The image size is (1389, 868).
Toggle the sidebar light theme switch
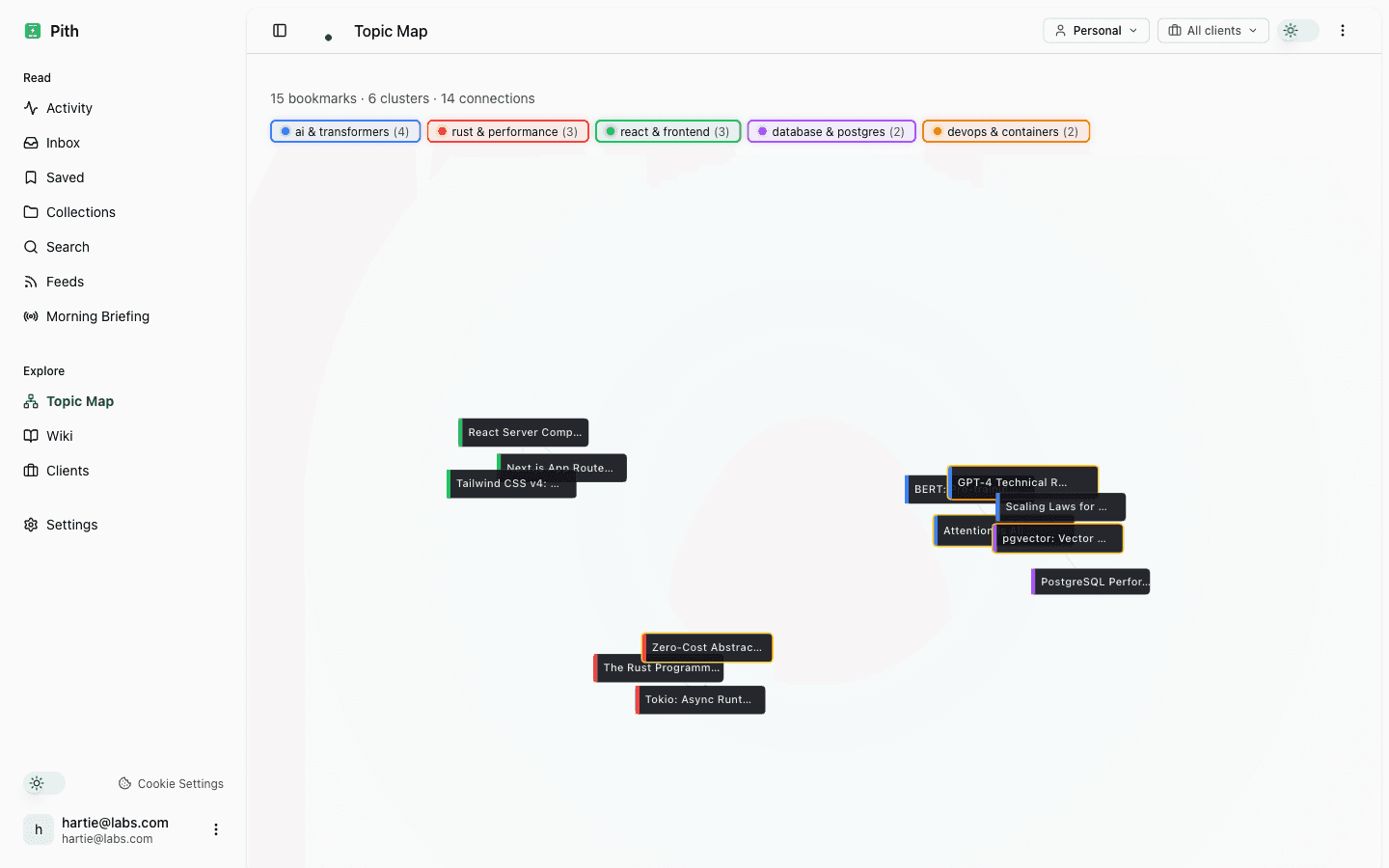pyautogui.click(x=44, y=783)
